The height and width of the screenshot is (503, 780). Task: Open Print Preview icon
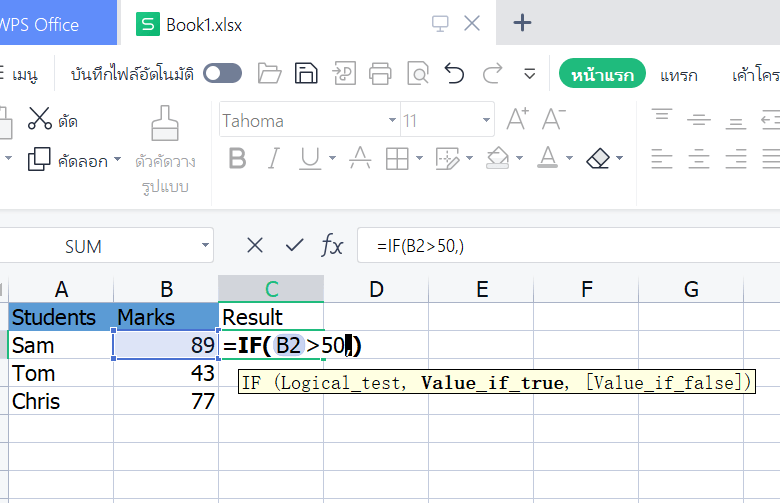pos(417,74)
